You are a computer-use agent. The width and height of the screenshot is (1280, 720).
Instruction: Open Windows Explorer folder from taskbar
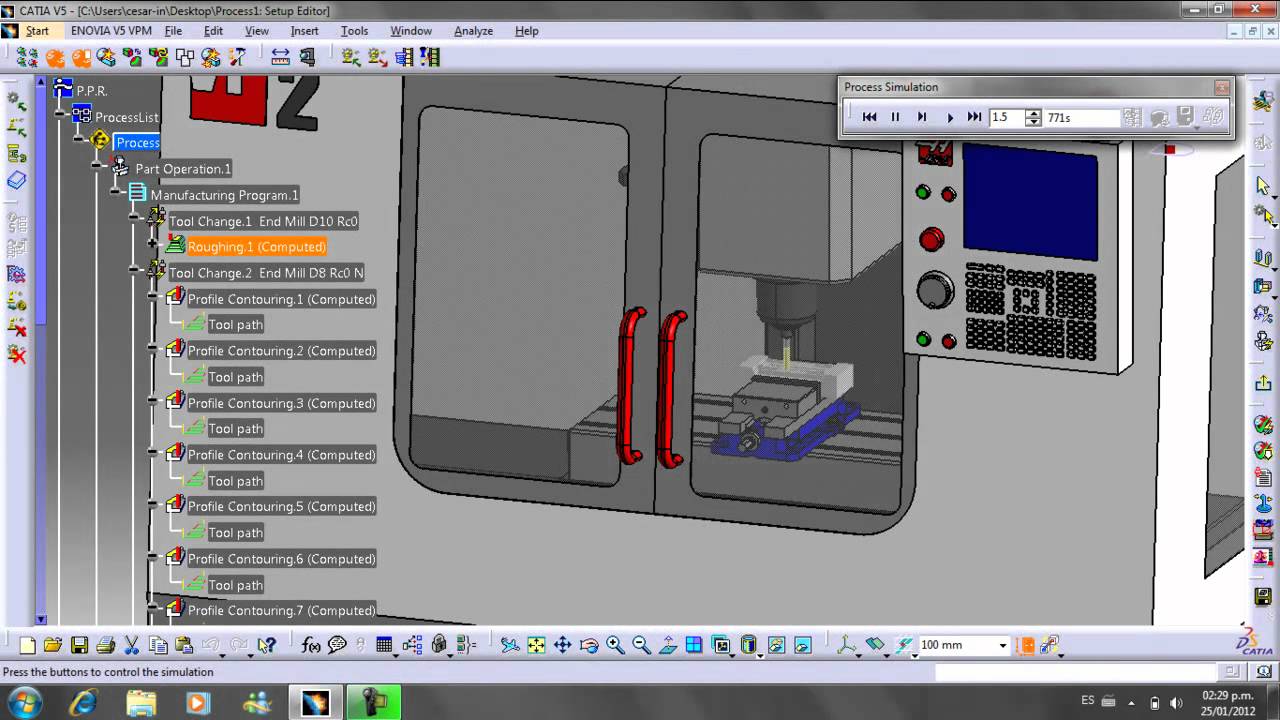(141, 703)
